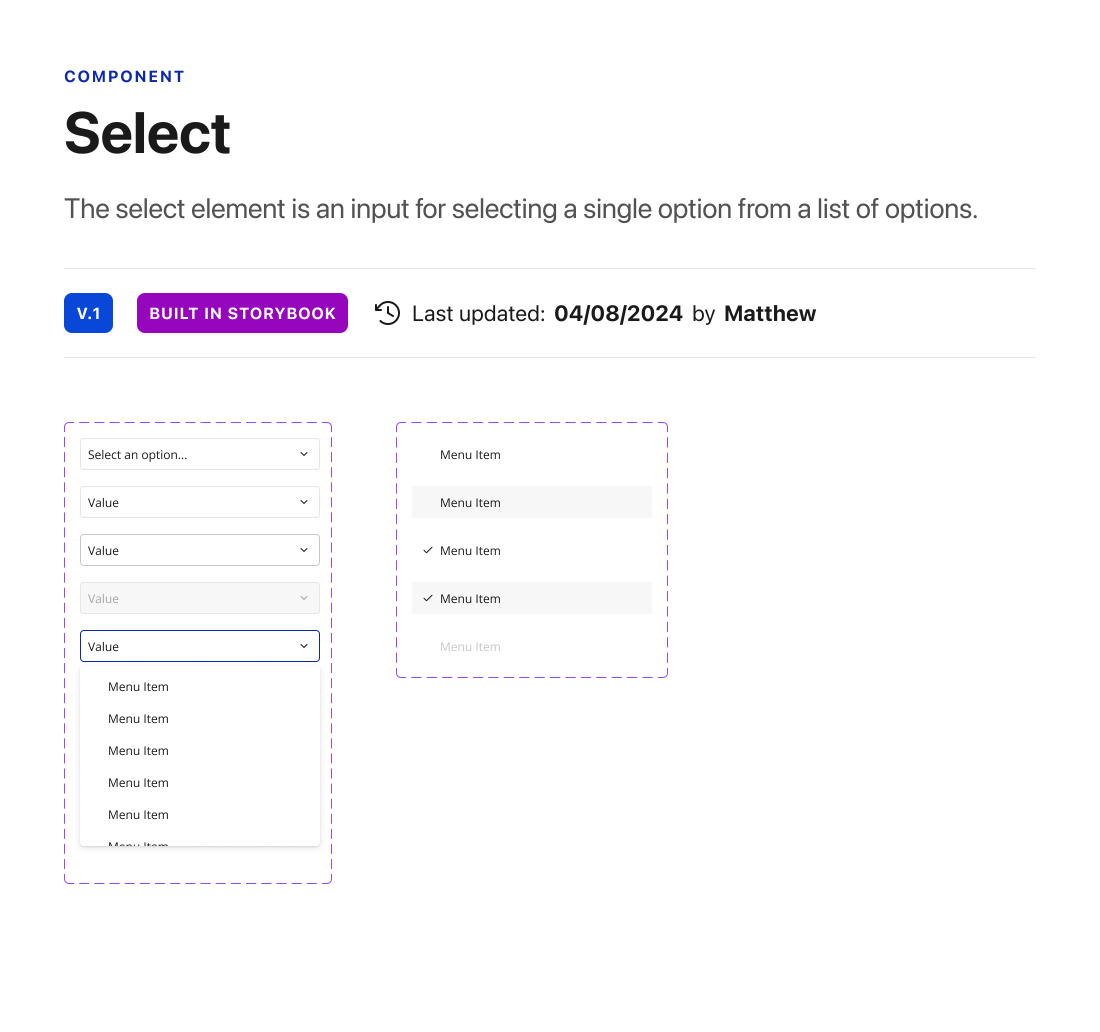
Task: Select the hovered gray unchecked Menu Item
Action: 532,502
